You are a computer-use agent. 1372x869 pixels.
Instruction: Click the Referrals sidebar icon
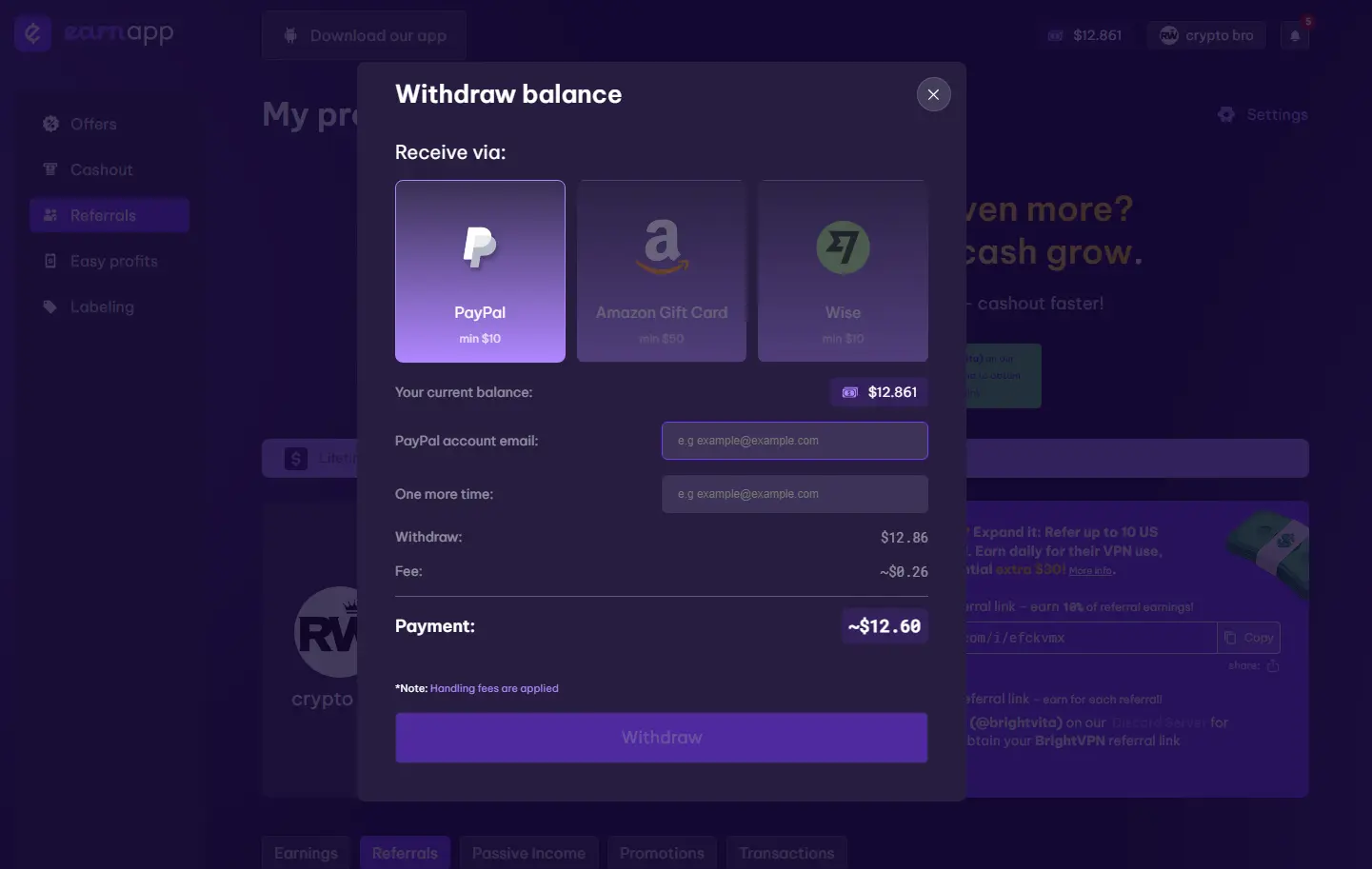point(50,215)
